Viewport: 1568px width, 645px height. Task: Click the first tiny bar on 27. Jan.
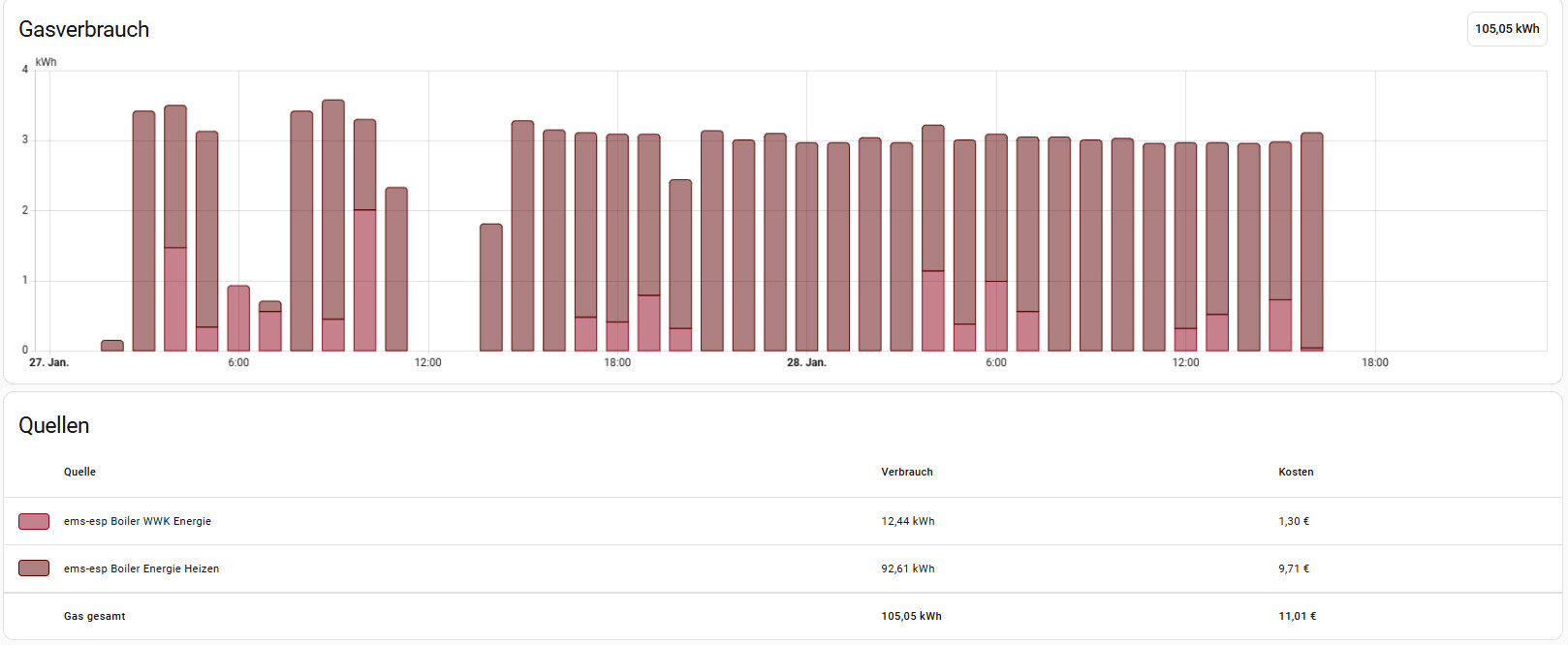(x=112, y=346)
